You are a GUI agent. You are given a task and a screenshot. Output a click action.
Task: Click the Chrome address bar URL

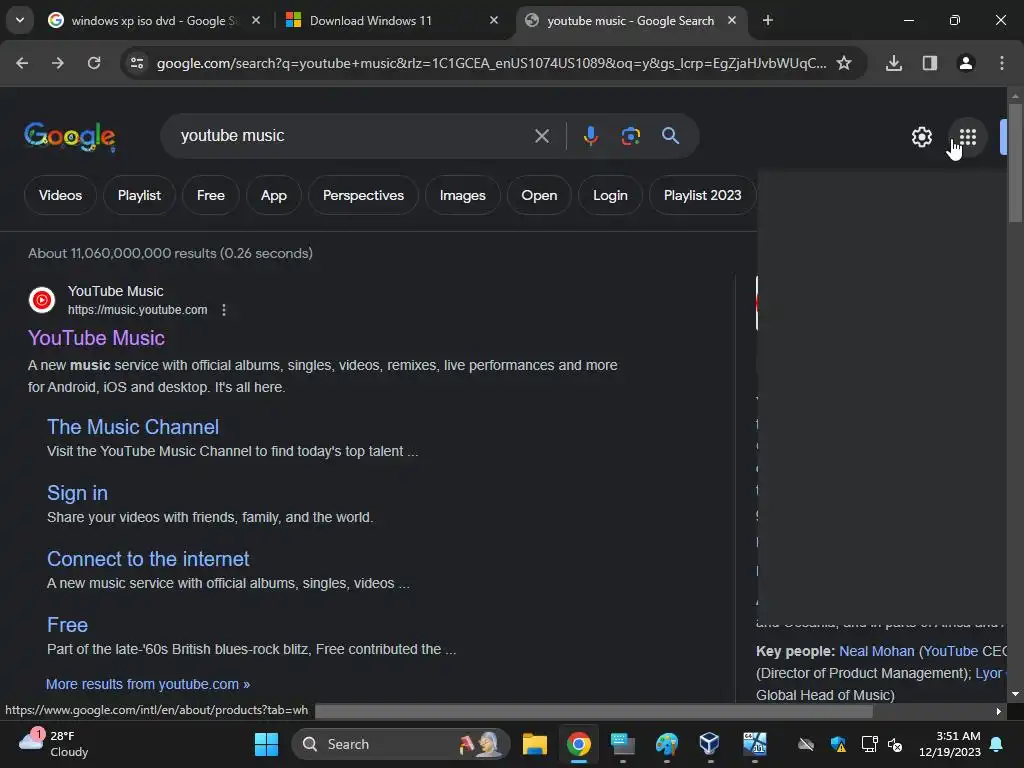point(491,63)
